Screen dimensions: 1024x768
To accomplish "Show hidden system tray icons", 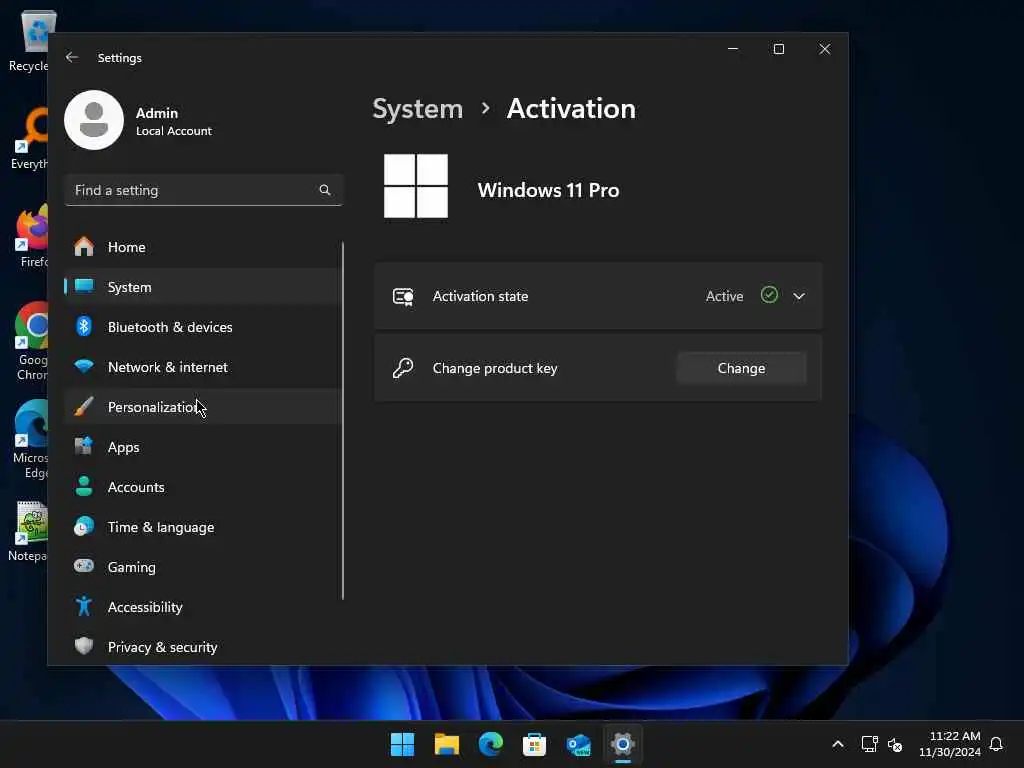I will [x=838, y=744].
